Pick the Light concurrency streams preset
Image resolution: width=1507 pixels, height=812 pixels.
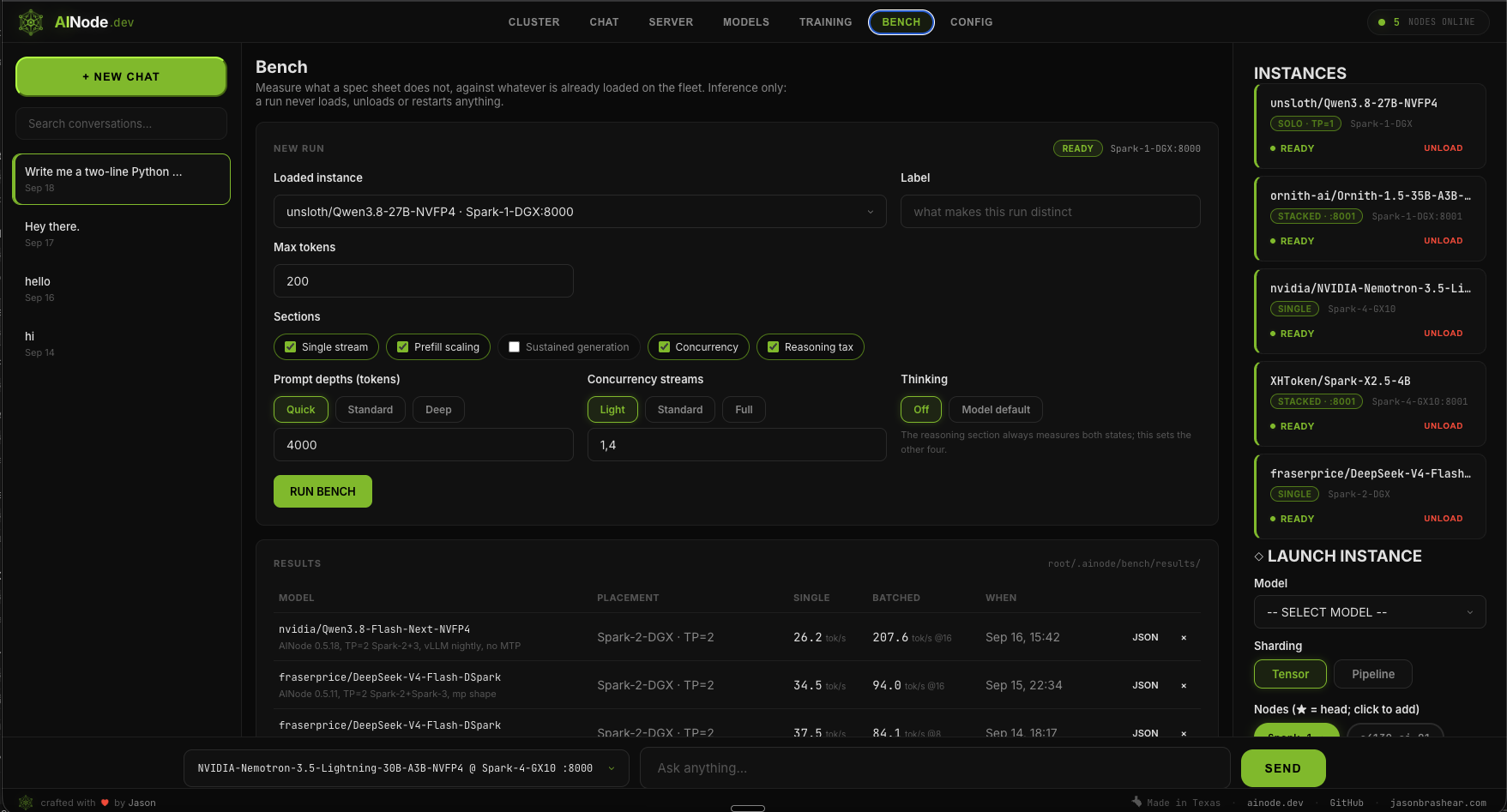click(x=612, y=410)
